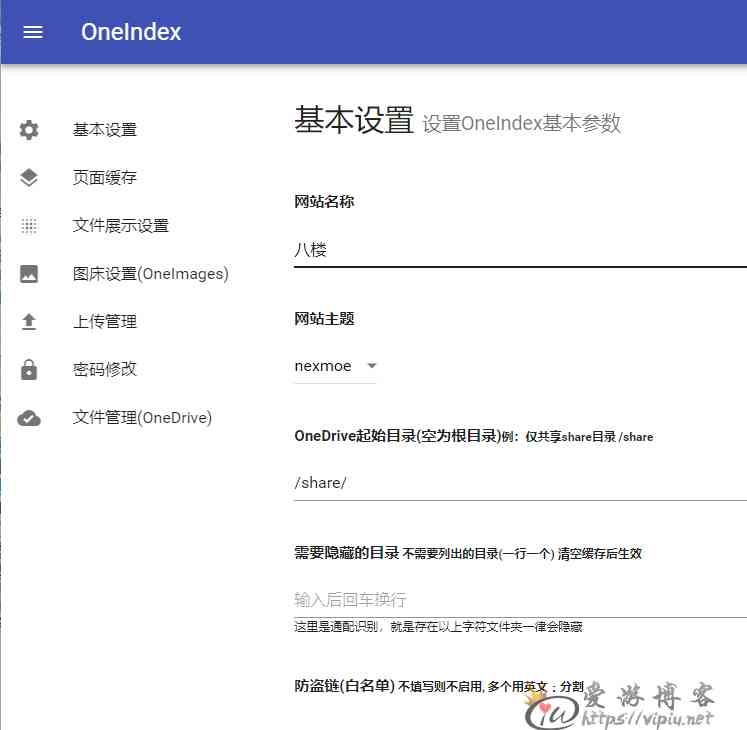Viewport: 747px width, 730px height.
Task: Click the dropdown arrow beside nexmoe
Action: [x=372, y=366]
